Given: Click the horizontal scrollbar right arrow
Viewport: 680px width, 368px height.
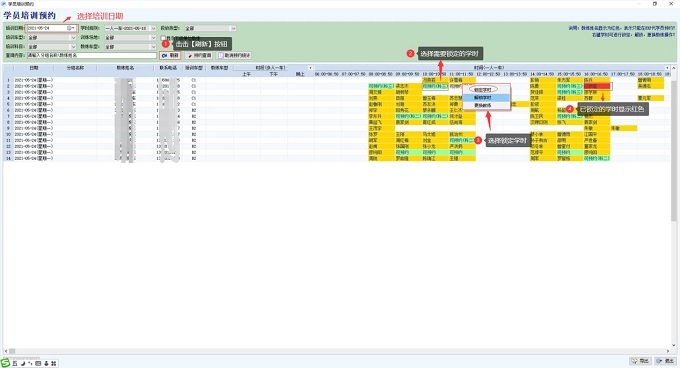Looking at the screenshot, I should 668,351.
